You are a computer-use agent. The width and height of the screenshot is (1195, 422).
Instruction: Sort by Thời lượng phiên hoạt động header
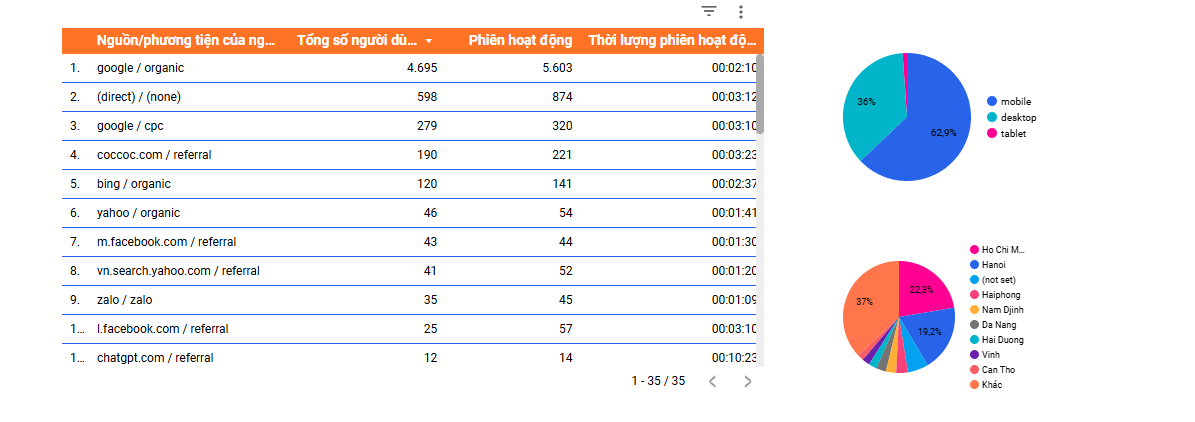tap(672, 41)
